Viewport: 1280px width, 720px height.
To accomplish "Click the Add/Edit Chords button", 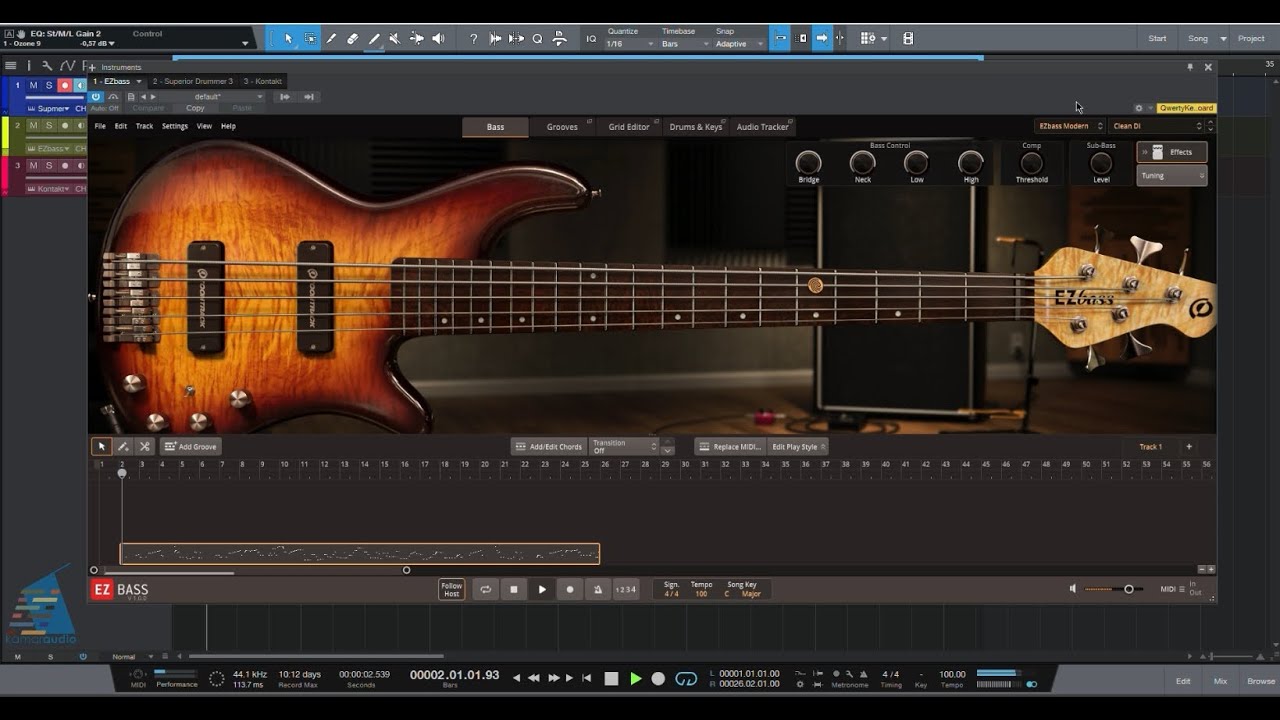I will (x=548, y=447).
